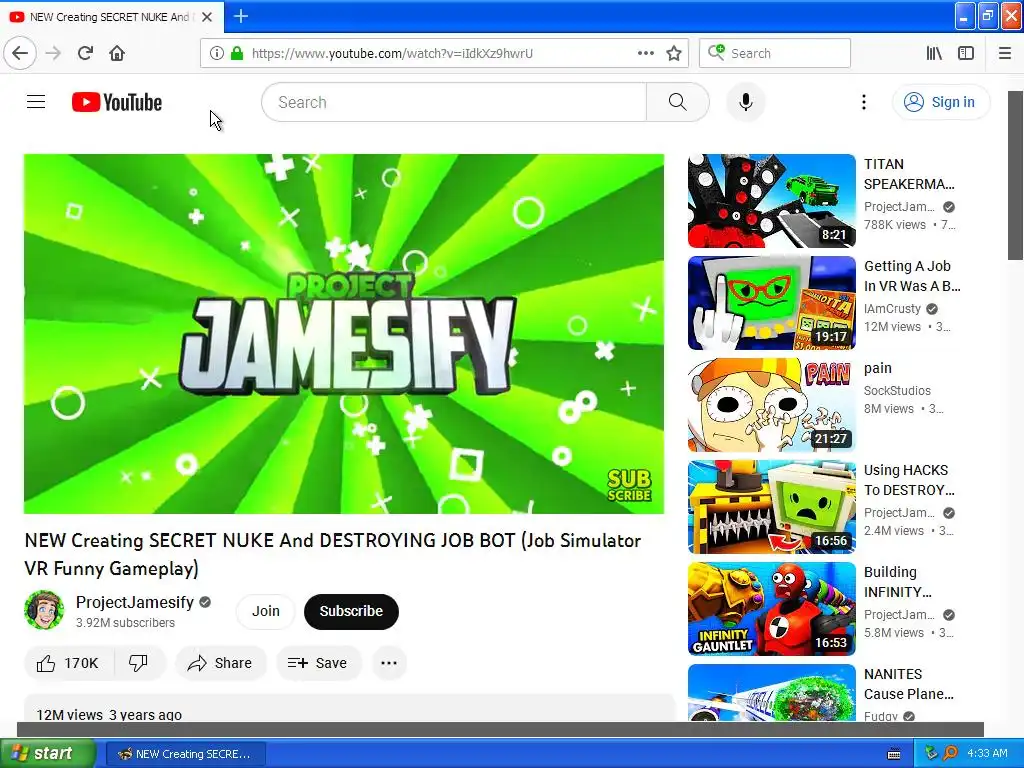The width and height of the screenshot is (1024, 768).
Task: Dislike the video with thumbs down
Action: 138,663
